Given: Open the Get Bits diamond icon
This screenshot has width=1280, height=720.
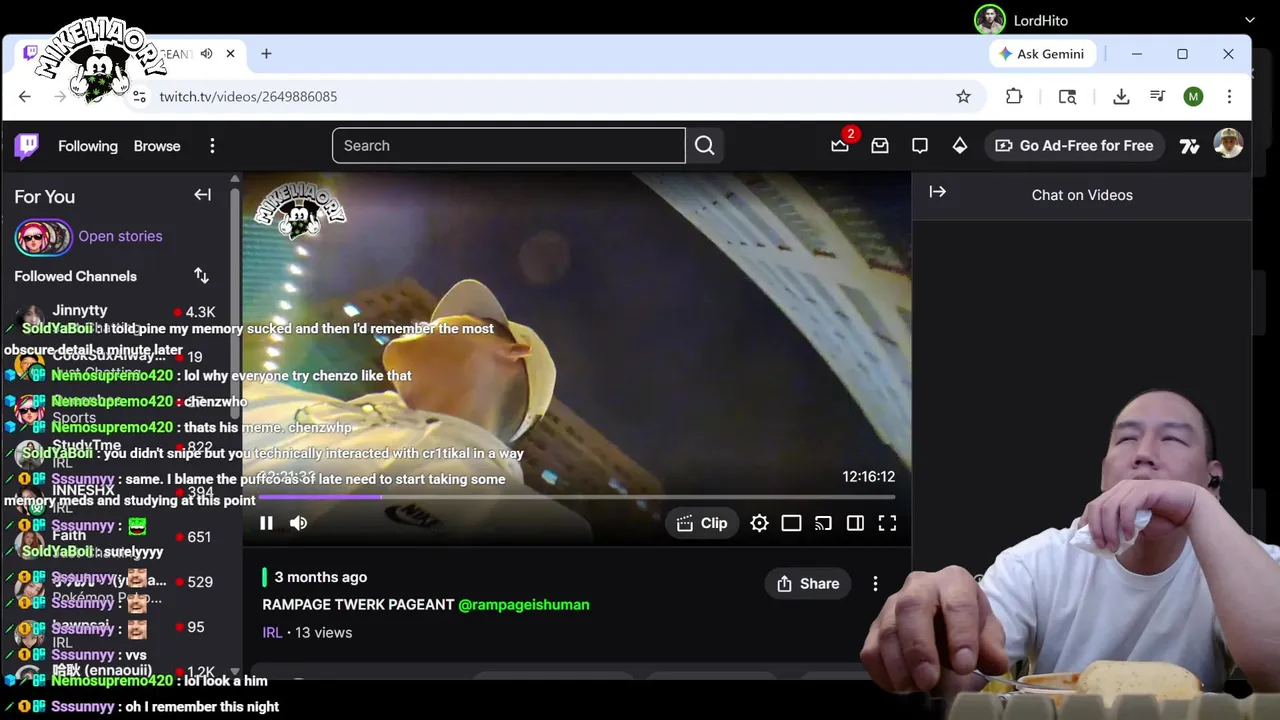Looking at the screenshot, I should pos(960,146).
